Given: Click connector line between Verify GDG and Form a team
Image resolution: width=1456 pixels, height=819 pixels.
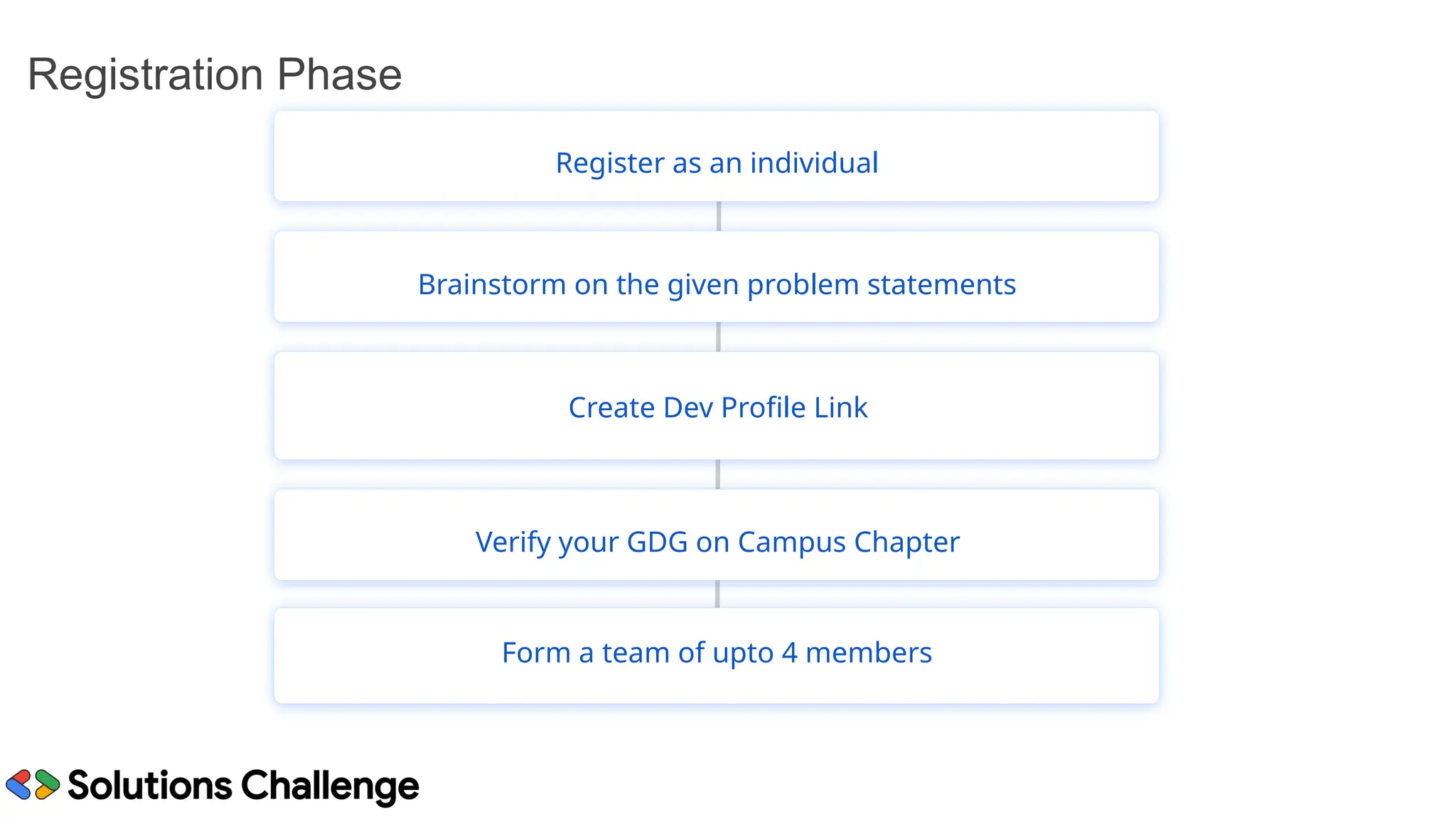Looking at the screenshot, I should (717, 594).
